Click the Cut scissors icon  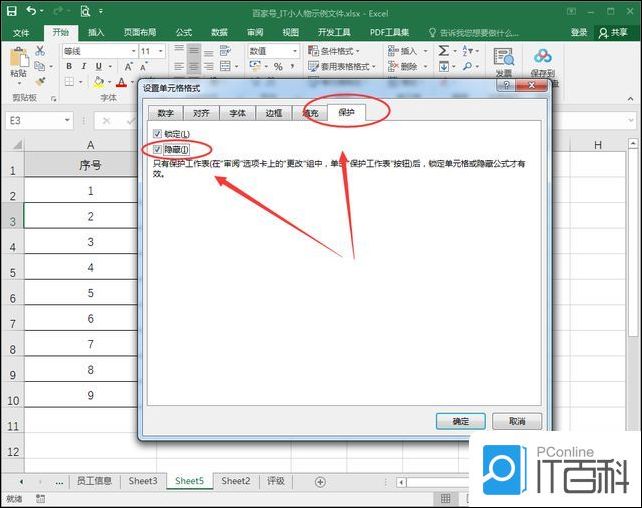pos(40,50)
